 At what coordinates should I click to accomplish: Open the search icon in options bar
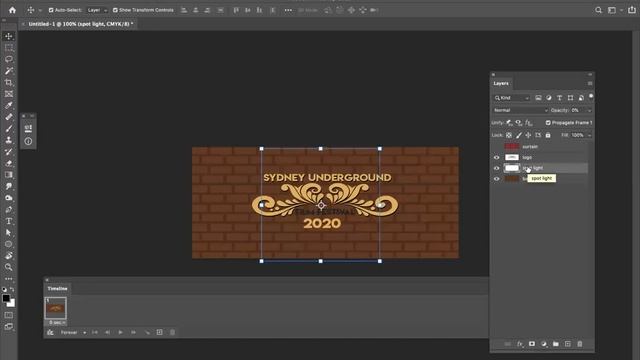(x=598, y=10)
